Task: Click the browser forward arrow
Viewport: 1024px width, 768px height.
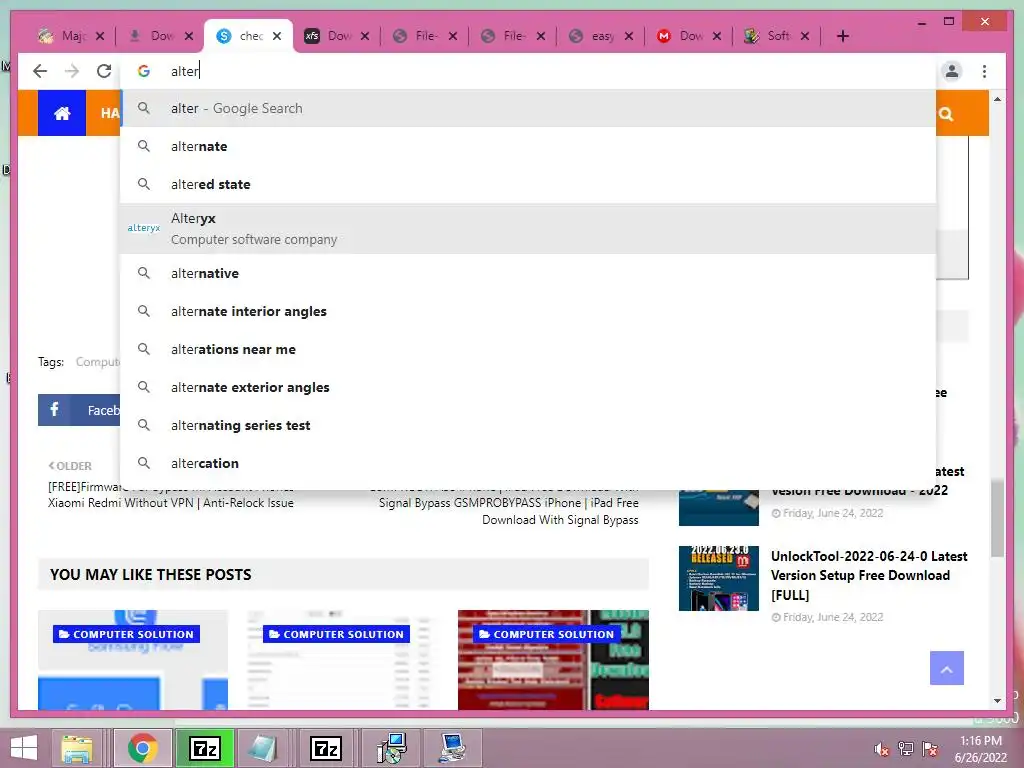Action: tap(72, 71)
